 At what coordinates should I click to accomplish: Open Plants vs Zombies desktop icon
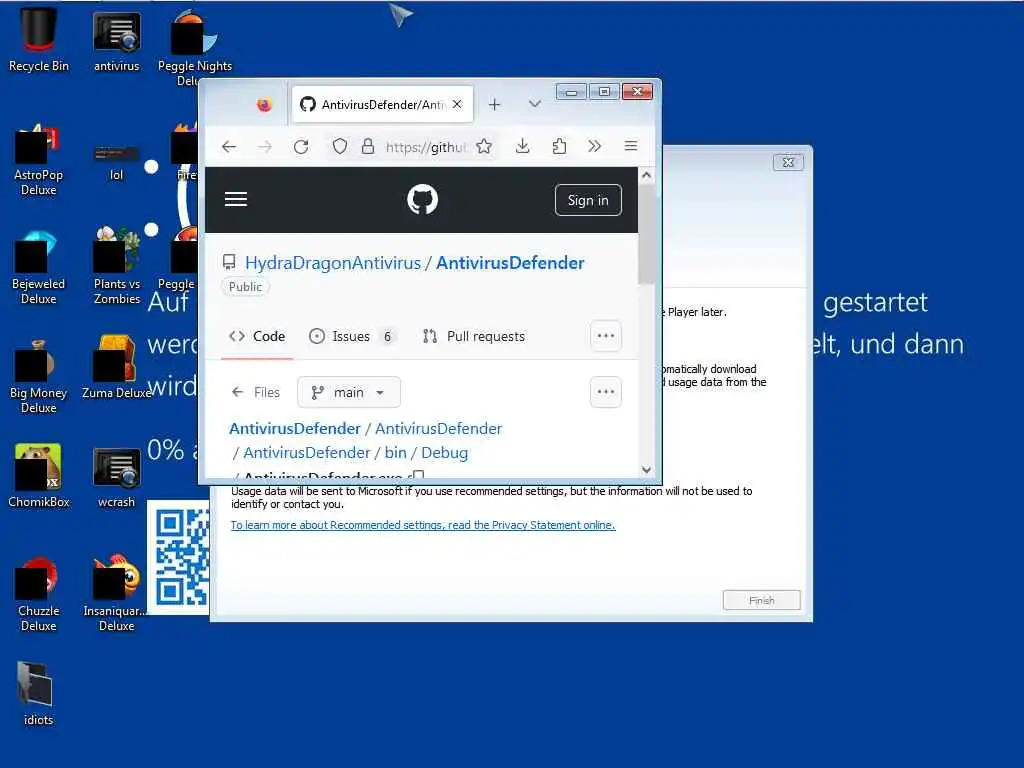pyautogui.click(x=116, y=266)
